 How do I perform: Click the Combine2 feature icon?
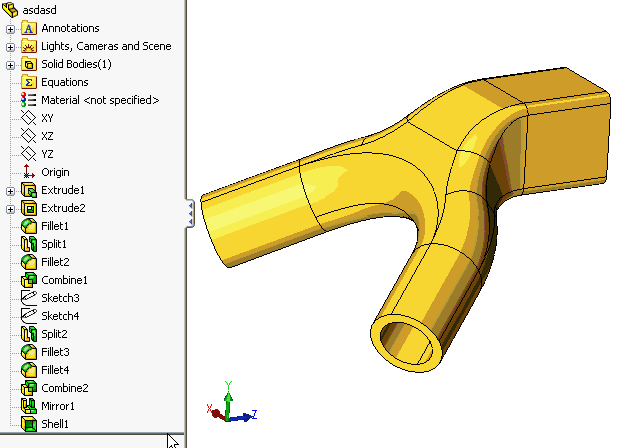pos(29,388)
